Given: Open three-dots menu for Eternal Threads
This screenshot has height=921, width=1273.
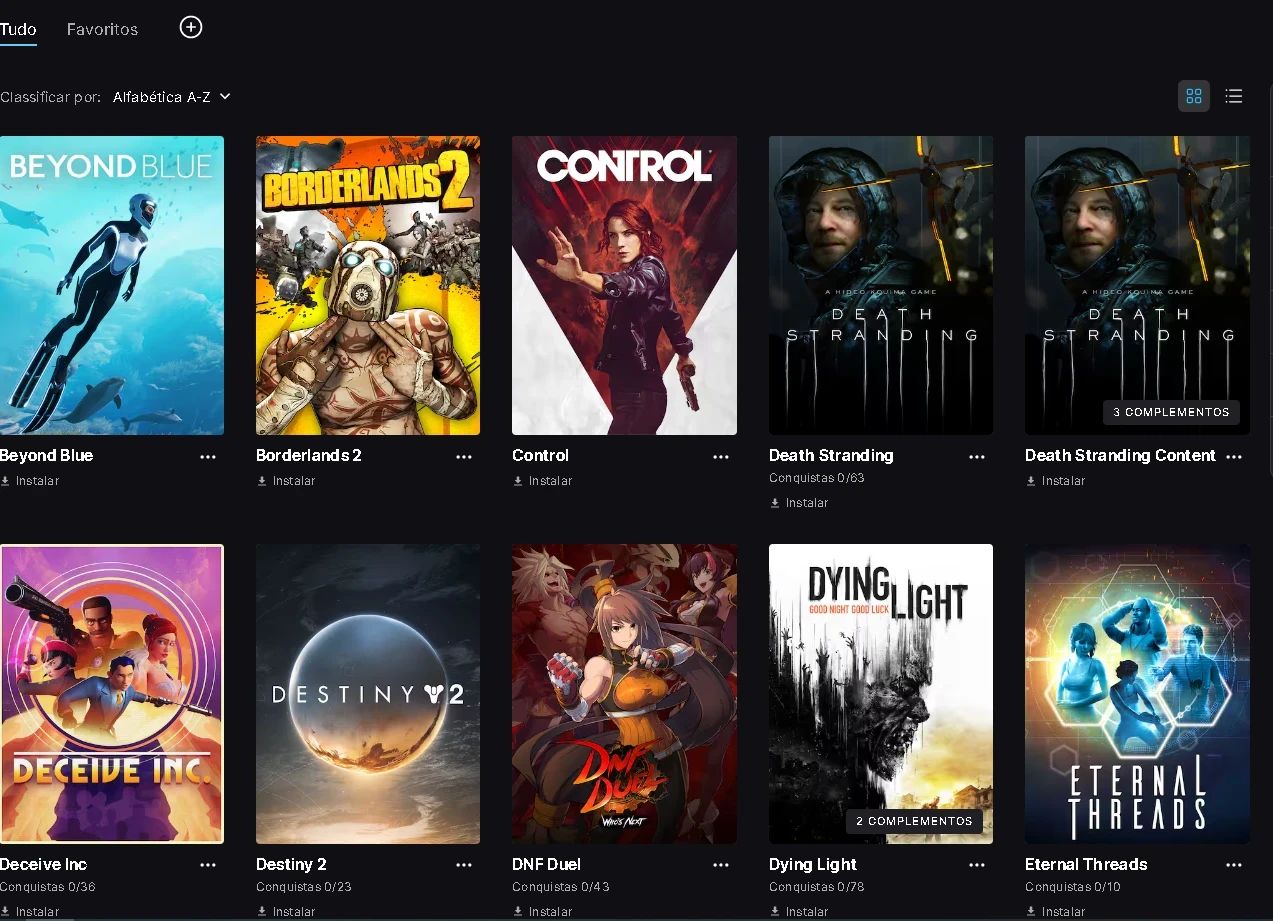Looking at the screenshot, I should coord(1234,865).
